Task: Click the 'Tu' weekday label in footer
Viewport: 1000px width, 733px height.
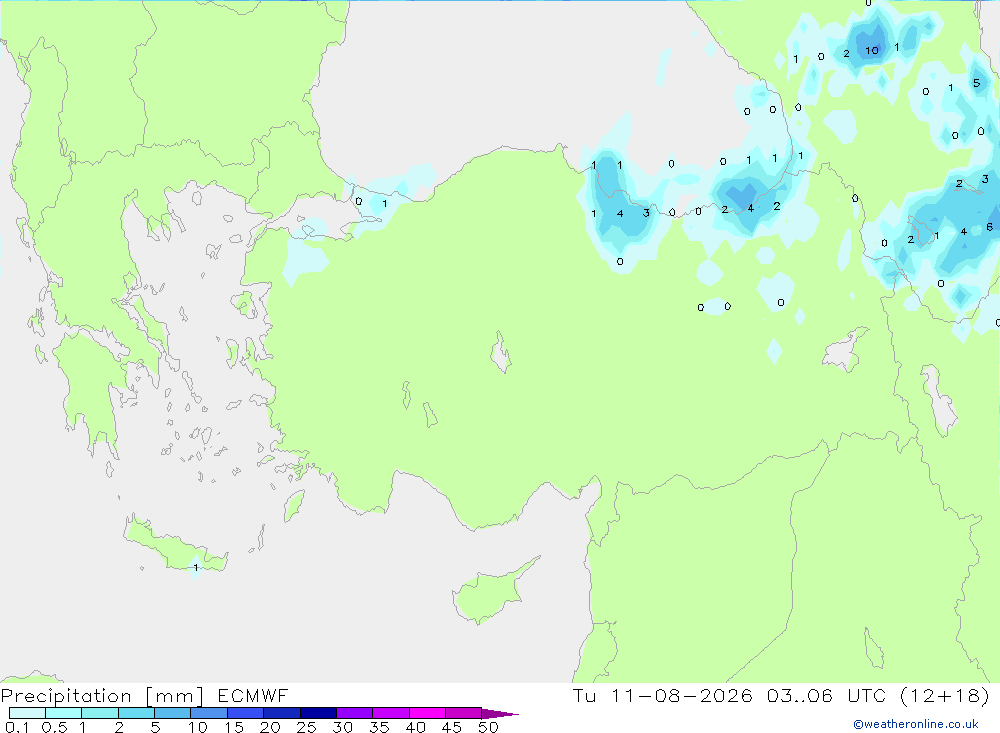Action: [x=584, y=695]
